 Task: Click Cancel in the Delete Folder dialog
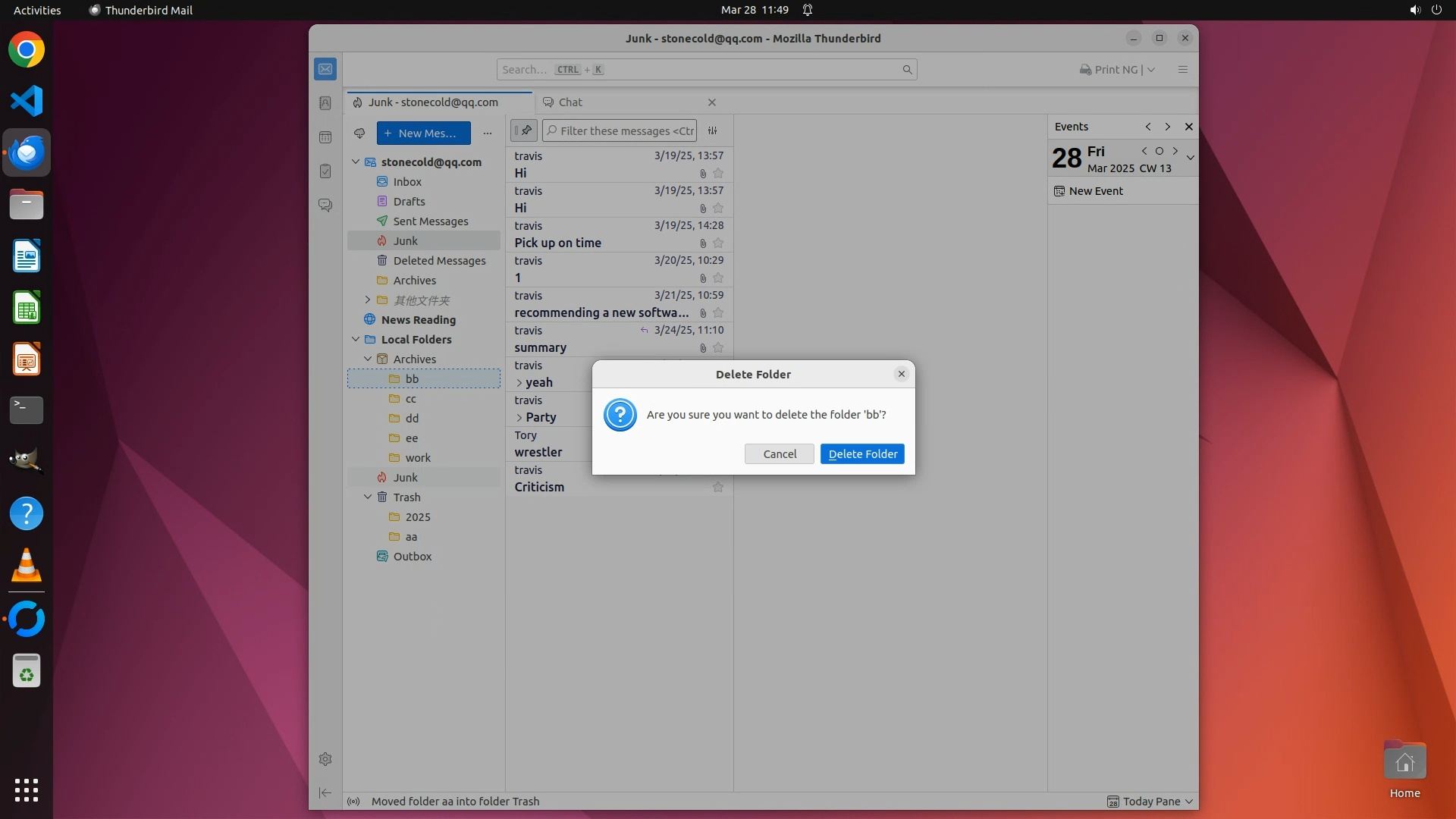(x=779, y=454)
